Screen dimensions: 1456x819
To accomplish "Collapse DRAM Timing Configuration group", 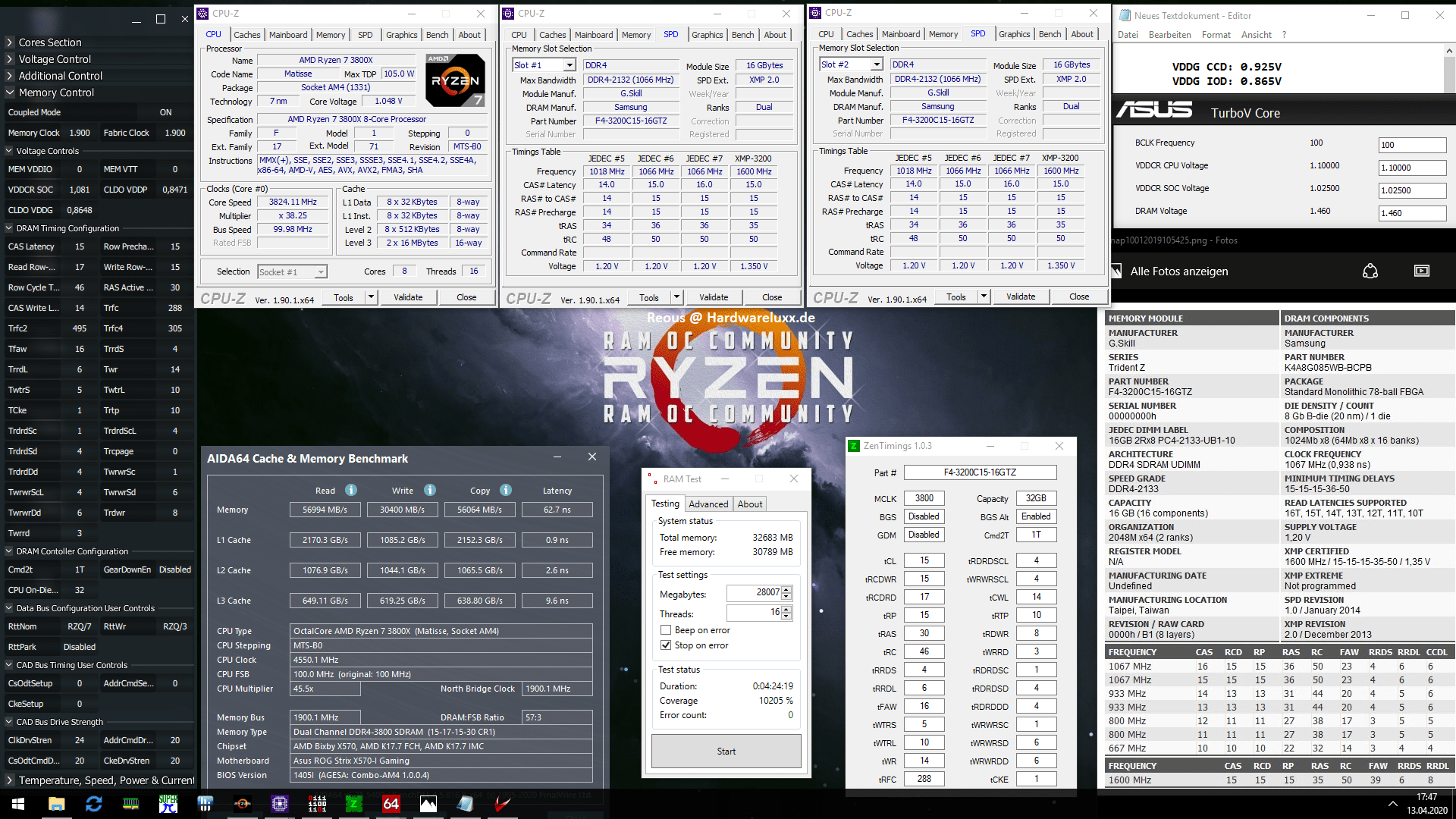I will click(x=10, y=228).
